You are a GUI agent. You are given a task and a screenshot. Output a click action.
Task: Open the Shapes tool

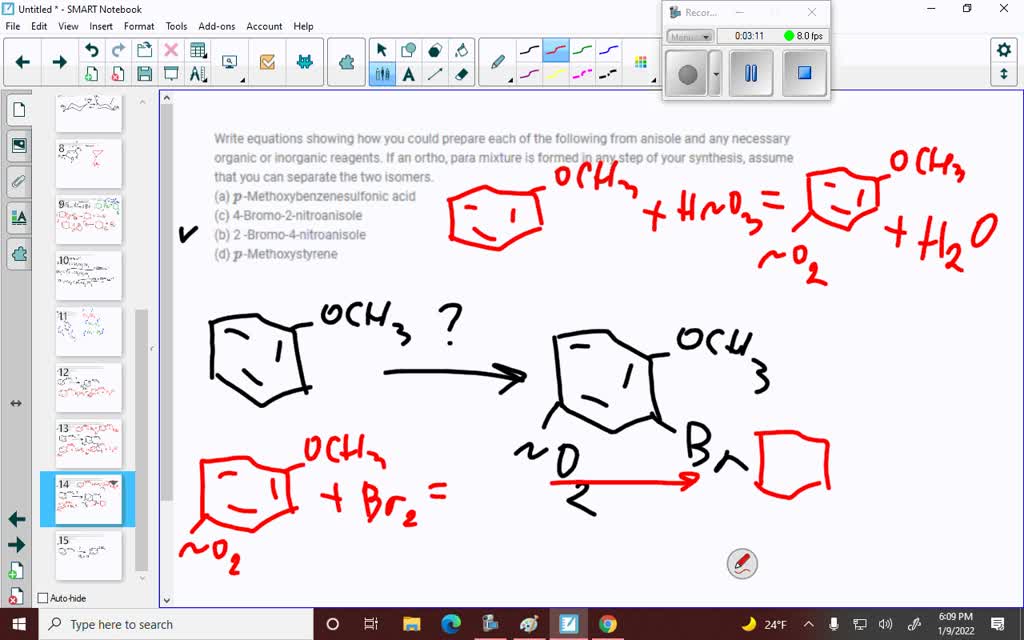[408, 48]
